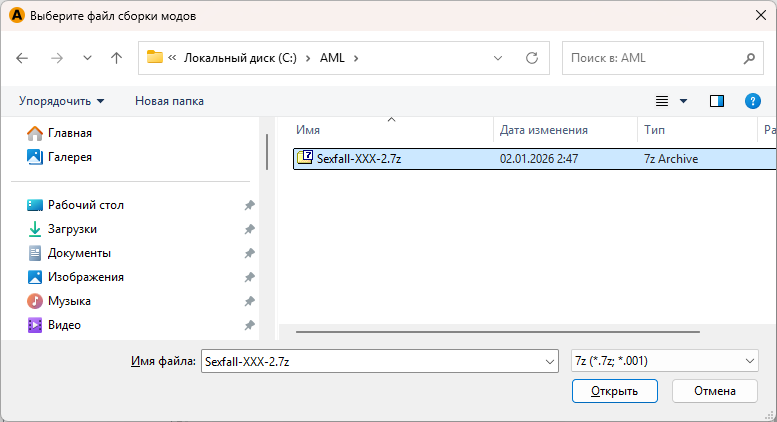Image resolution: width=777 pixels, height=422 pixels.
Task: Open the Галерея sidebar item
Action: point(70,157)
